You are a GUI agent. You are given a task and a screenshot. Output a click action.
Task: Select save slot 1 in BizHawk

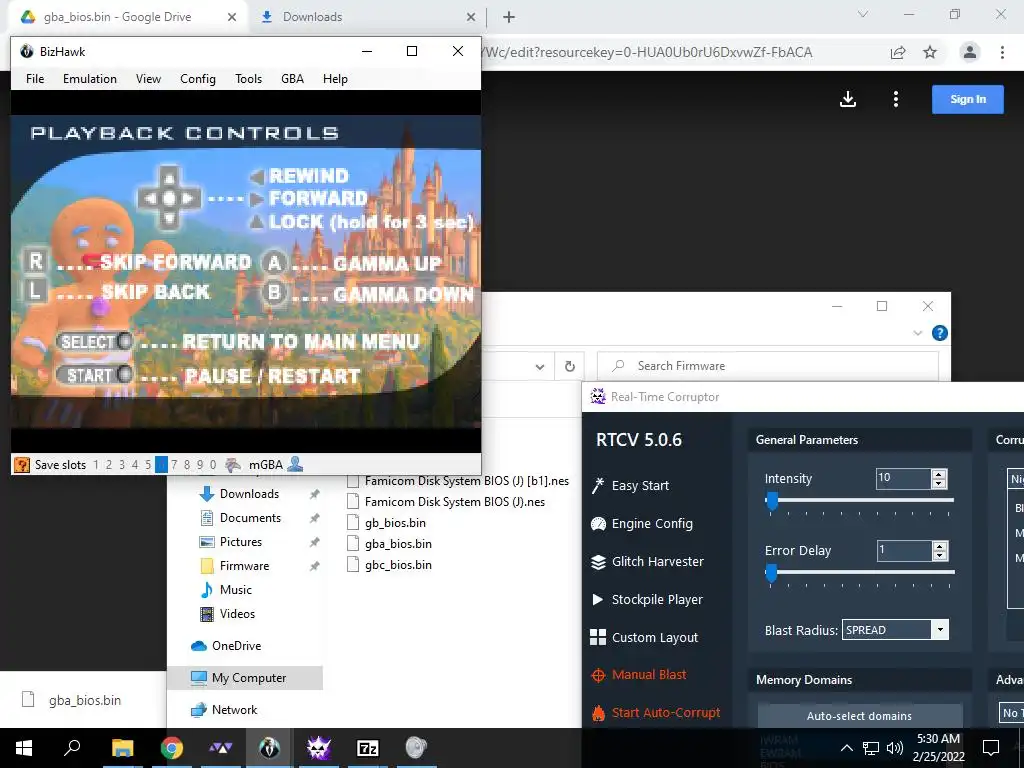[x=96, y=465]
